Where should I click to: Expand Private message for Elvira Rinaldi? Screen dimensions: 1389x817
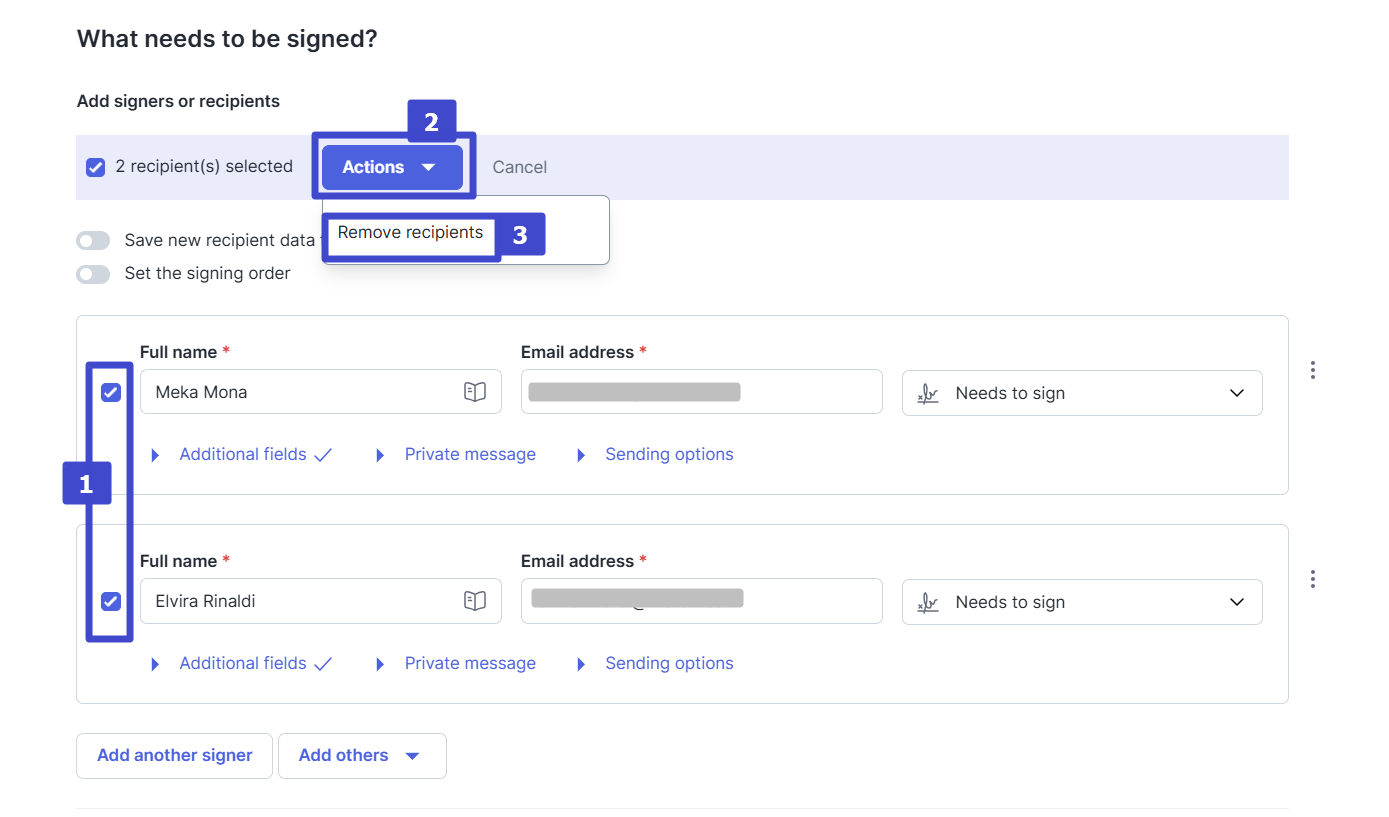[x=469, y=663]
